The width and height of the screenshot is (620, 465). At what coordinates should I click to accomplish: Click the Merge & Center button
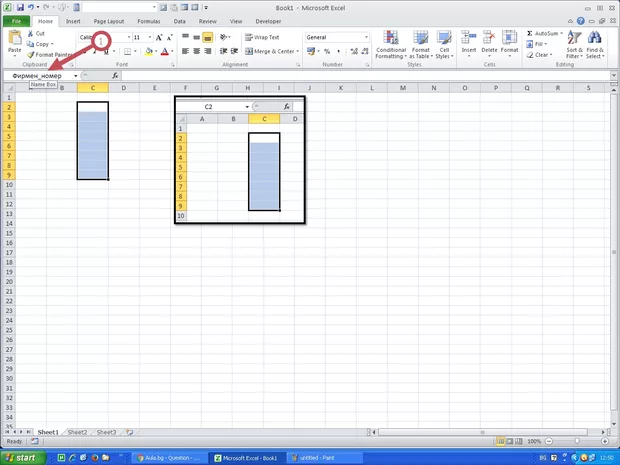271,51
